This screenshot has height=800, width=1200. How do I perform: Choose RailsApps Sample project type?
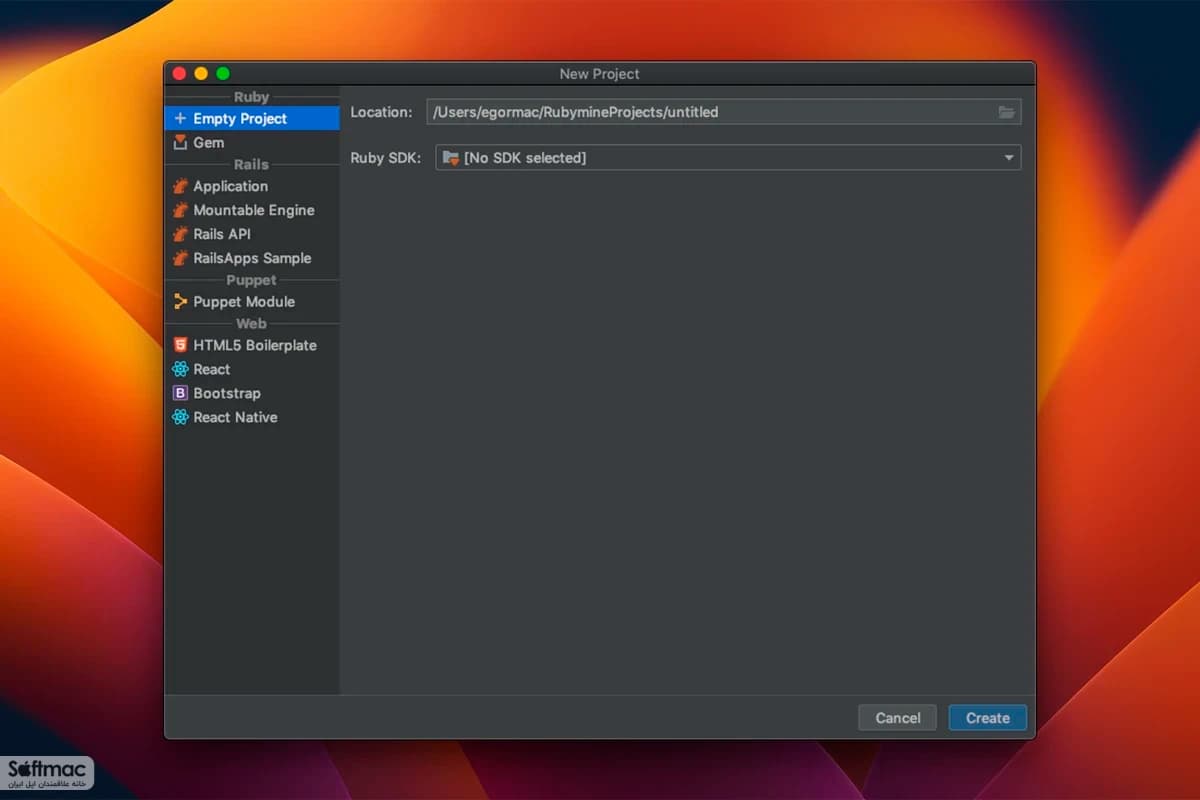pyautogui.click(x=252, y=258)
